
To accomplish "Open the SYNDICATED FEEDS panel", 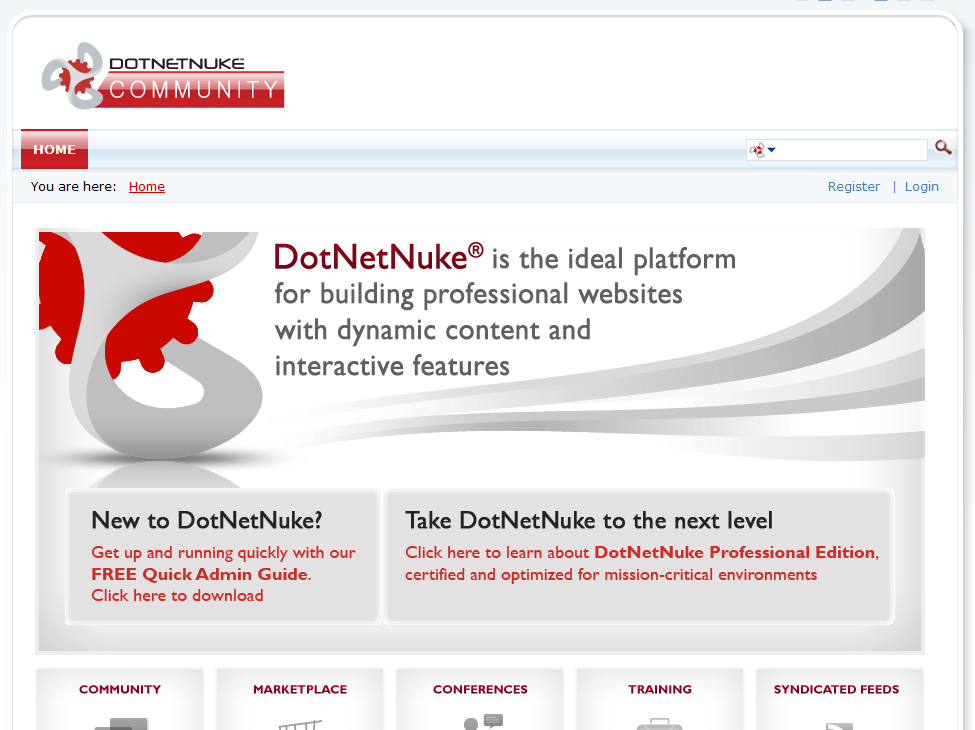I will coord(839,699).
